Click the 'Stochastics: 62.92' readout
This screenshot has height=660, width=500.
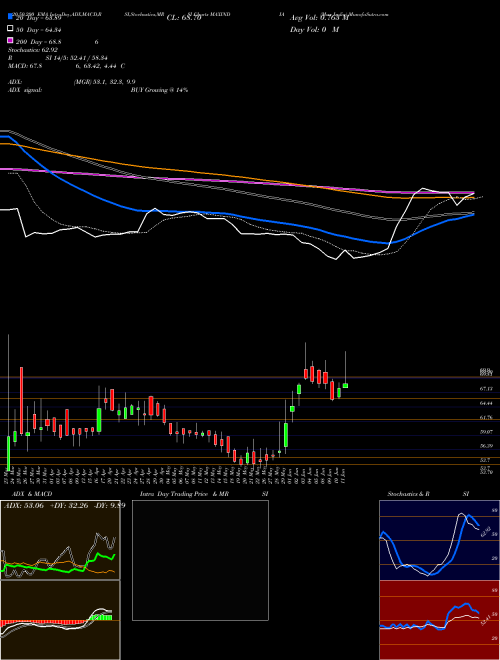point(33,50)
